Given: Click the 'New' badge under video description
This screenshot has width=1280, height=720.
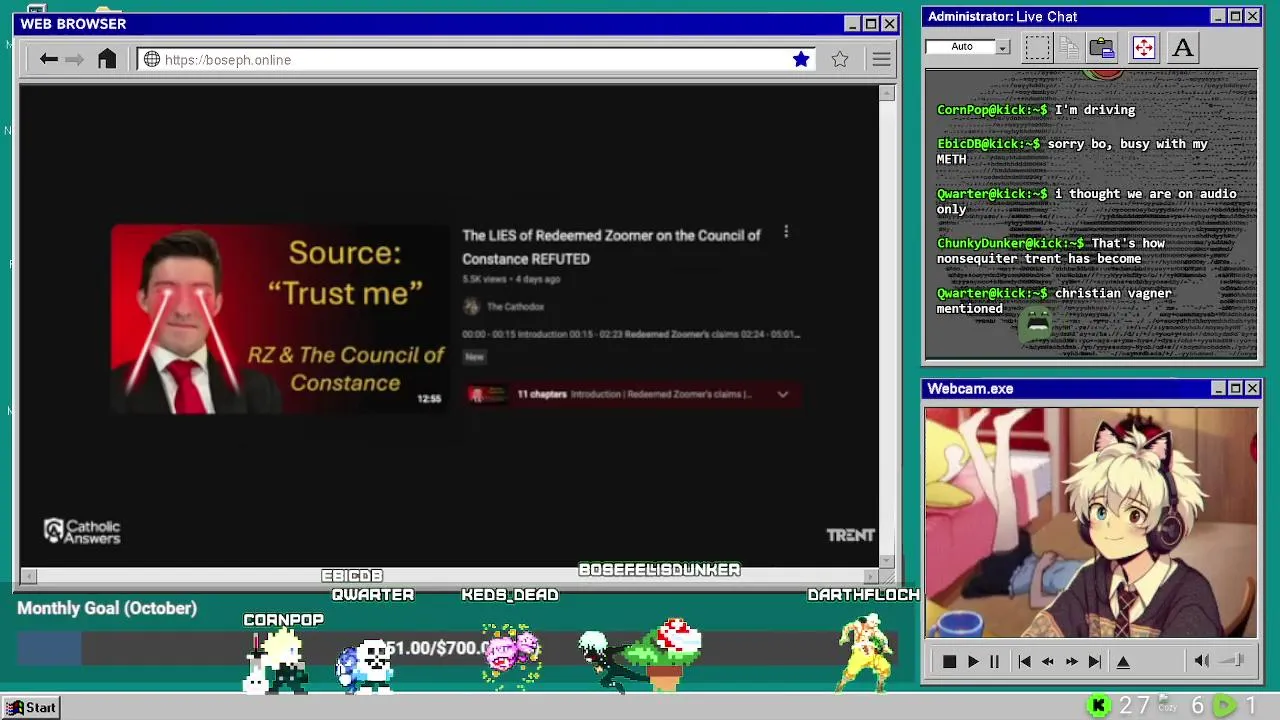Looking at the screenshot, I should click(x=474, y=357).
